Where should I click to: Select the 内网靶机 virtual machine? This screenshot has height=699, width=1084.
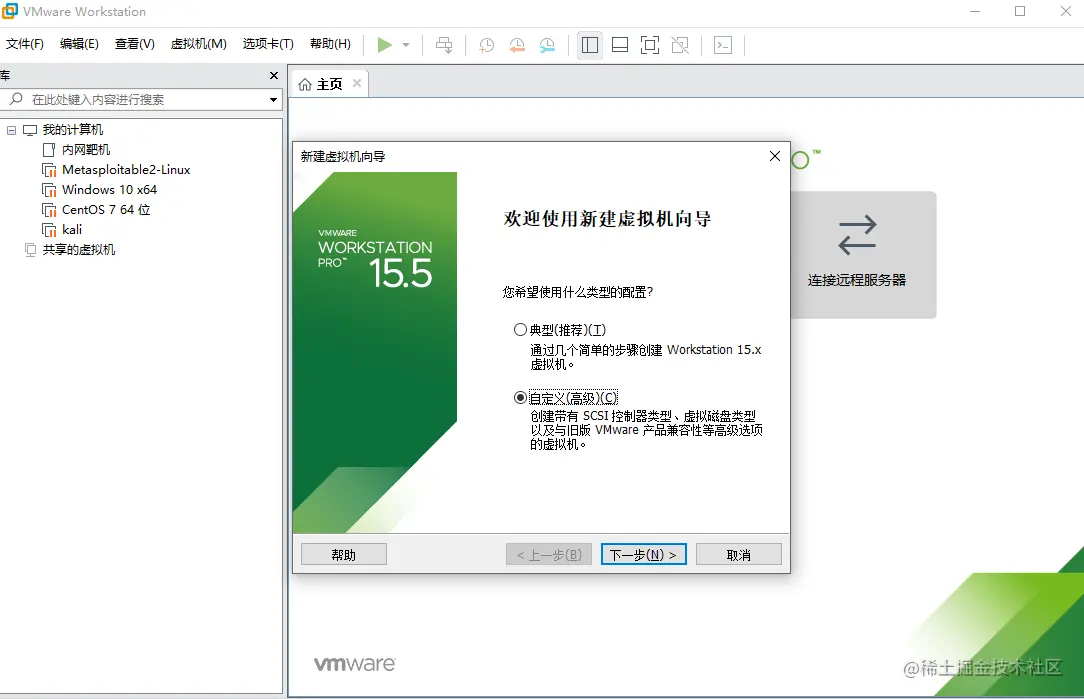[86, 150]
